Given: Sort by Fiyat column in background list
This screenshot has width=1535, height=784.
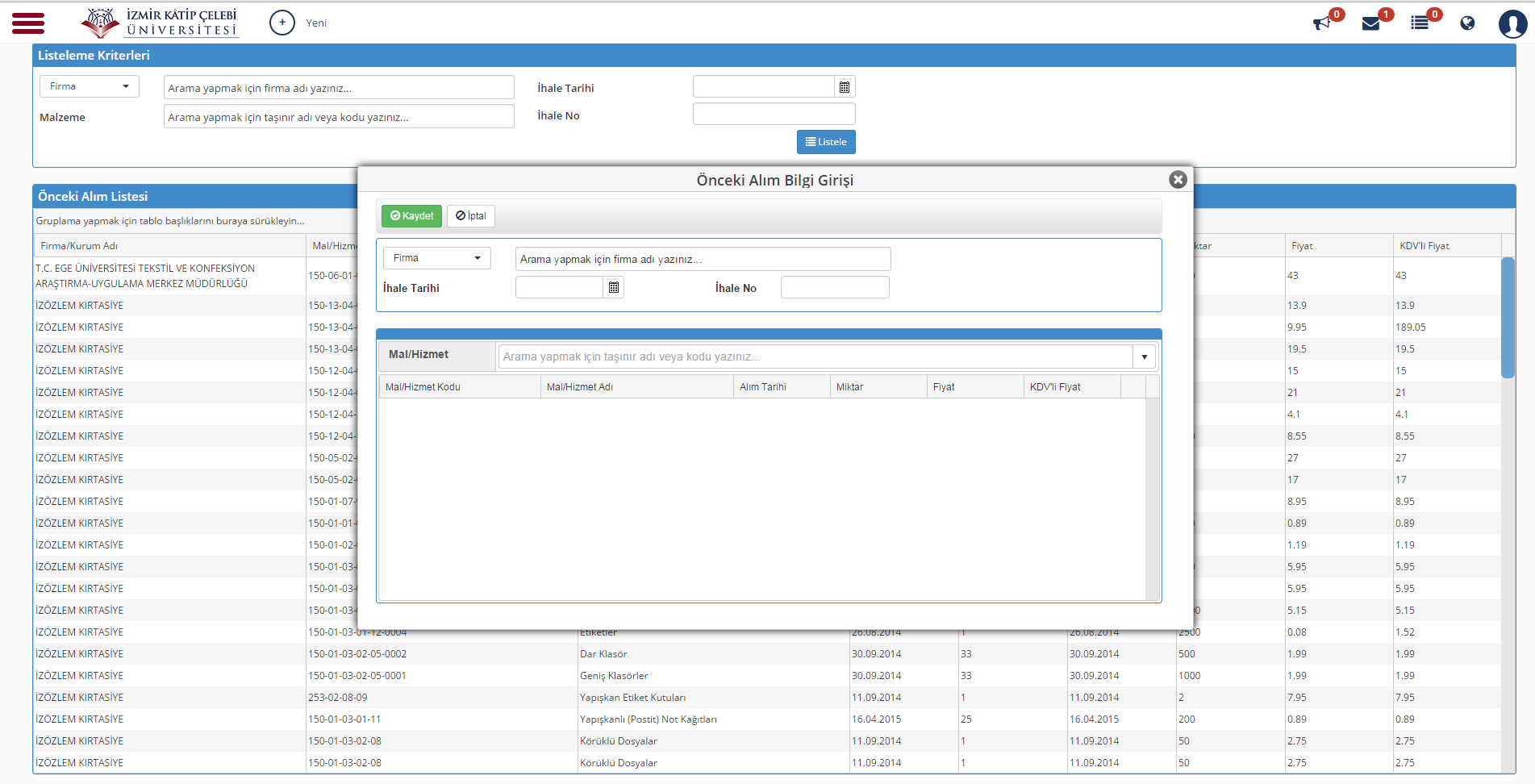Looking at the screenshot, I should pos(1339,246).
